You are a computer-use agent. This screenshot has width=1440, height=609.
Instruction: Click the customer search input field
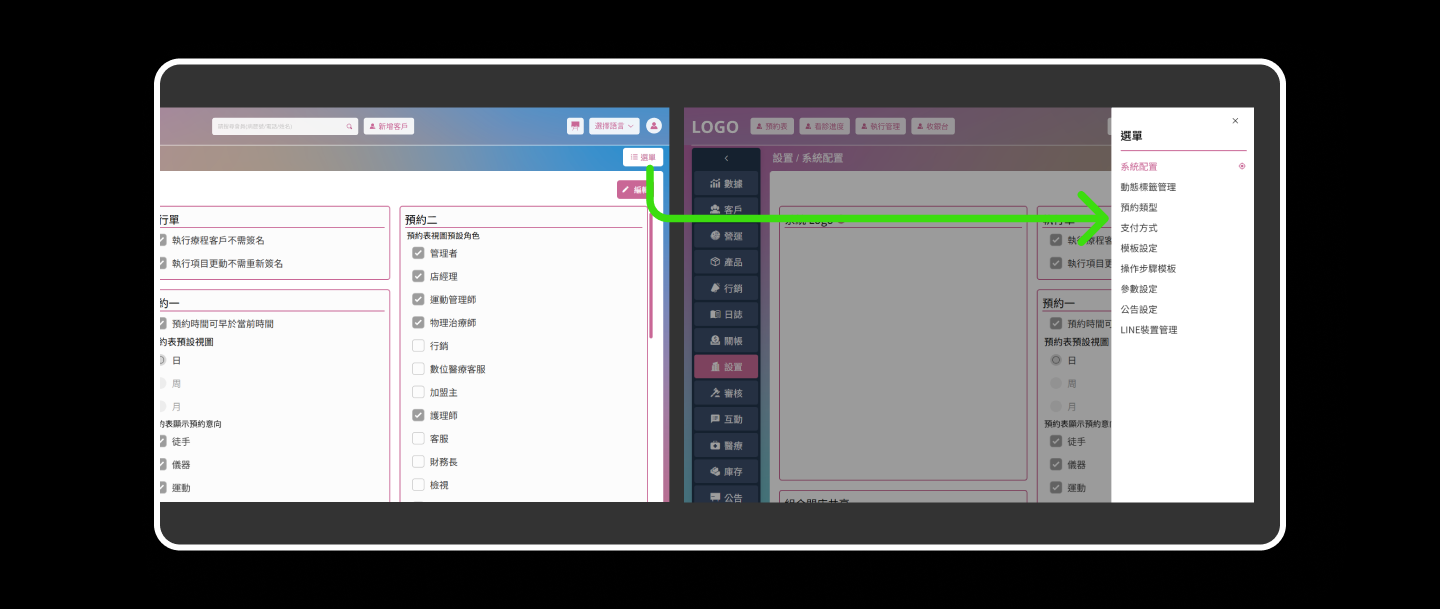click(280, 127)
